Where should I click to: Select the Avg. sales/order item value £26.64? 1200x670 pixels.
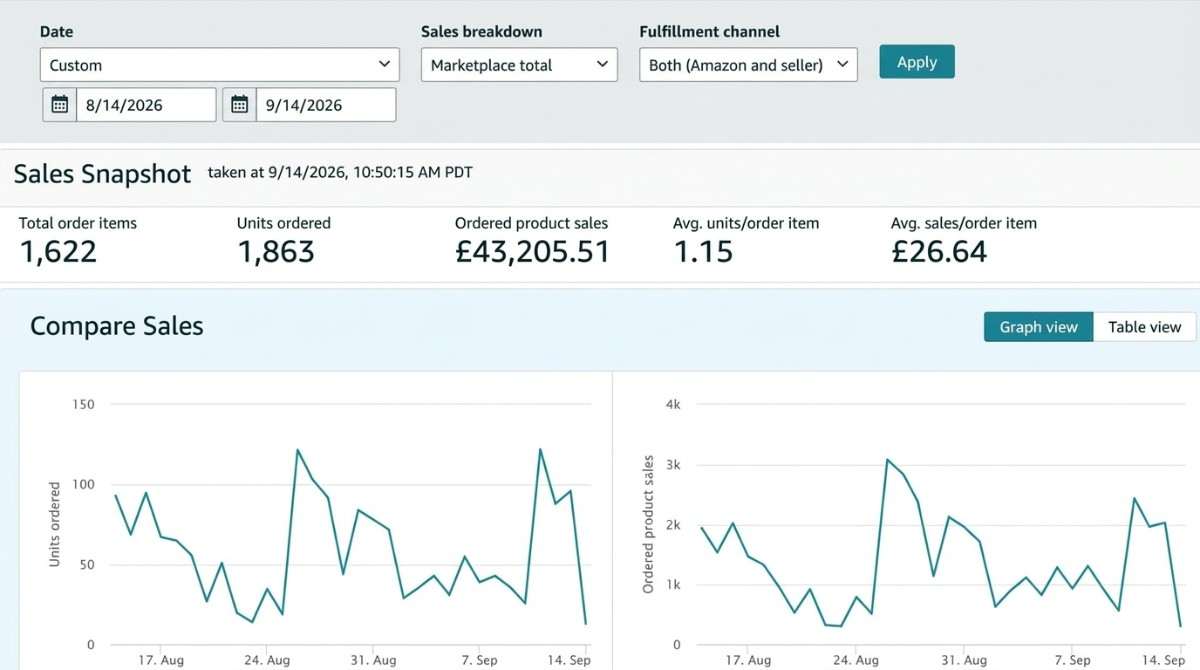pyautogui.click(x=939, y=251)
